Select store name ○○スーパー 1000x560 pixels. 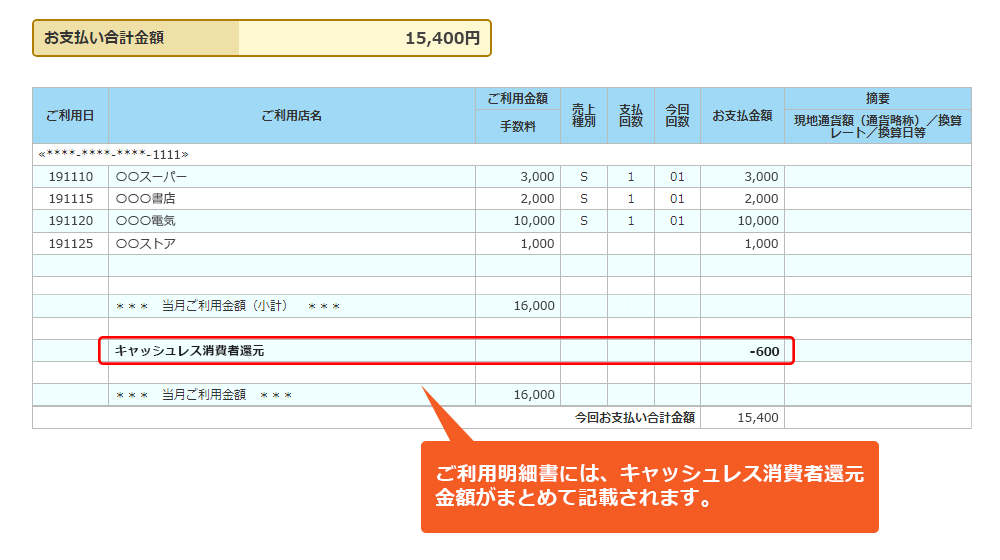click(x=151, y=177)
